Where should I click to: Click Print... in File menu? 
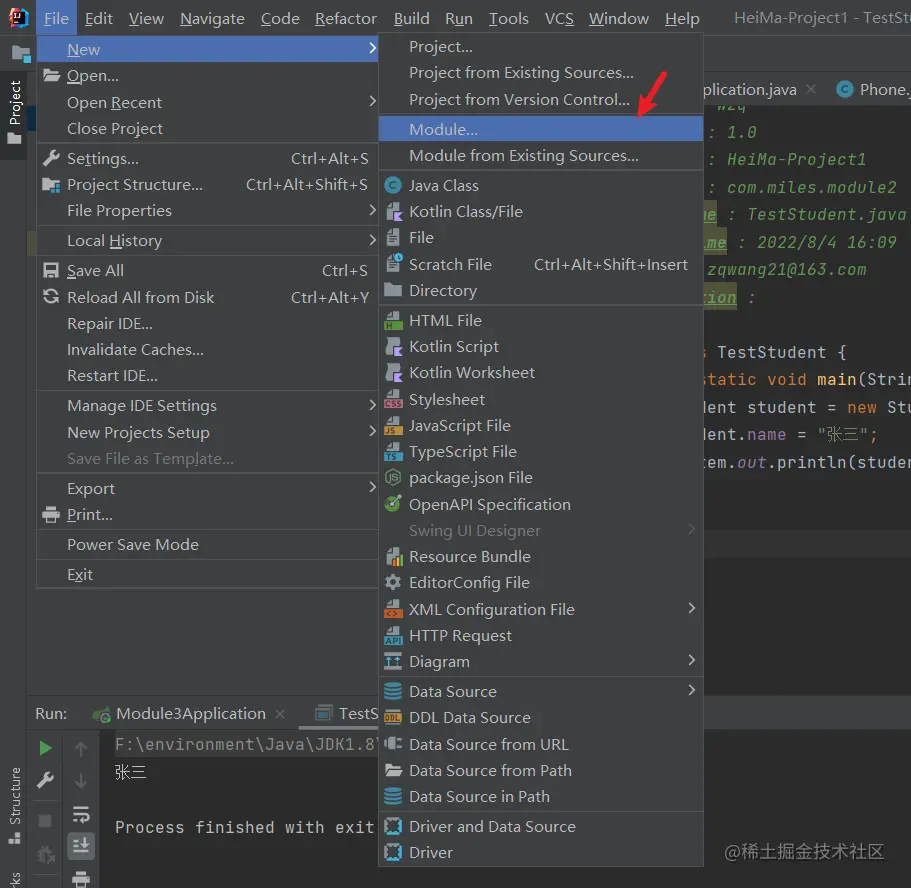pos(207,515)
